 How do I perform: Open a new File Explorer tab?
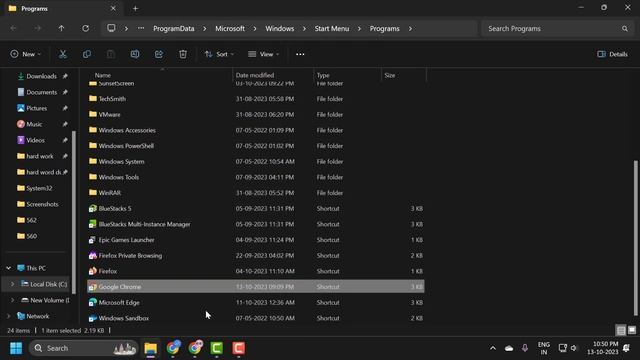tap(135, 8)
